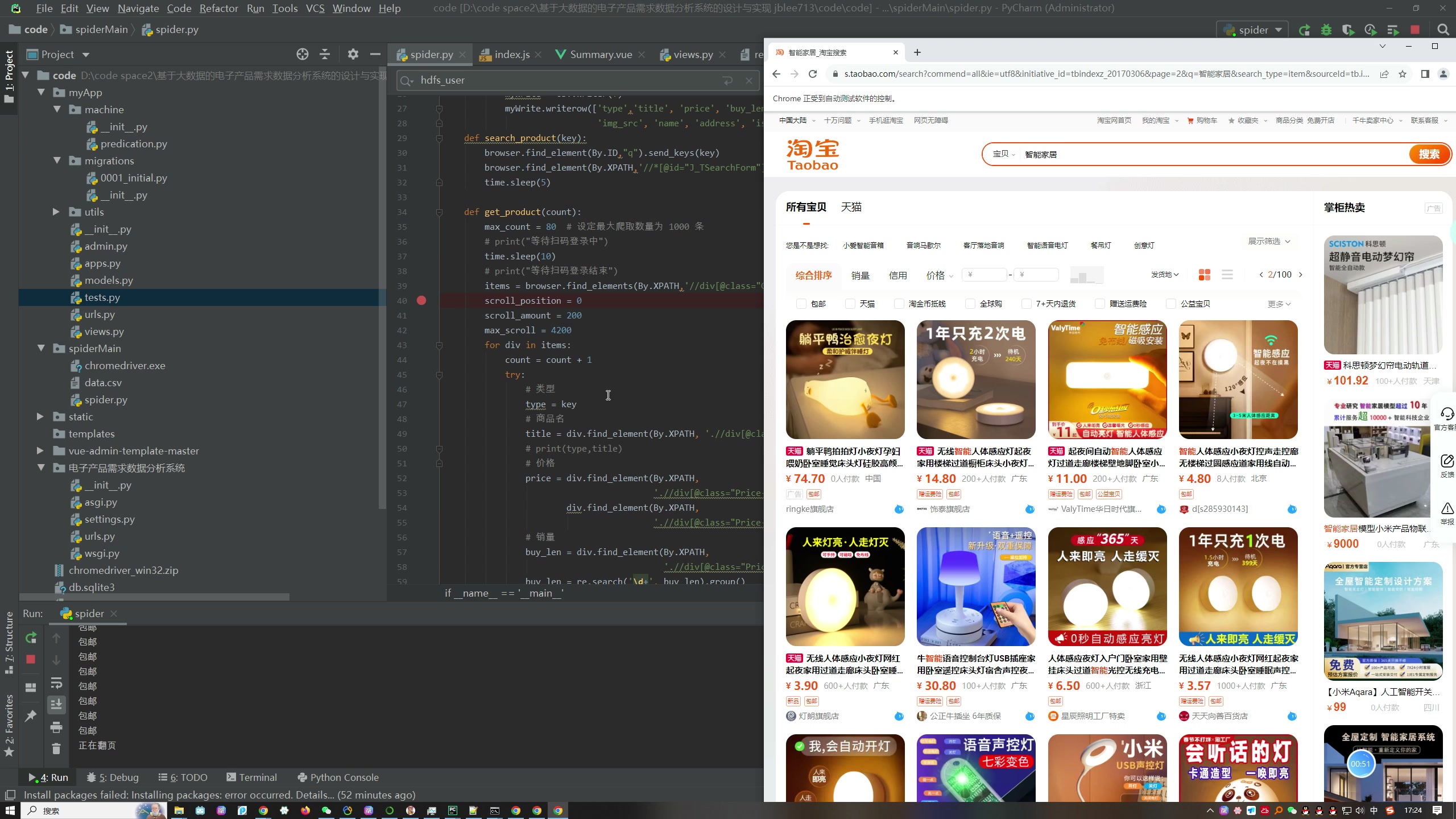Open the 发货地 location dropdown
1456x819 pixels.
(x=1165, y=275)
